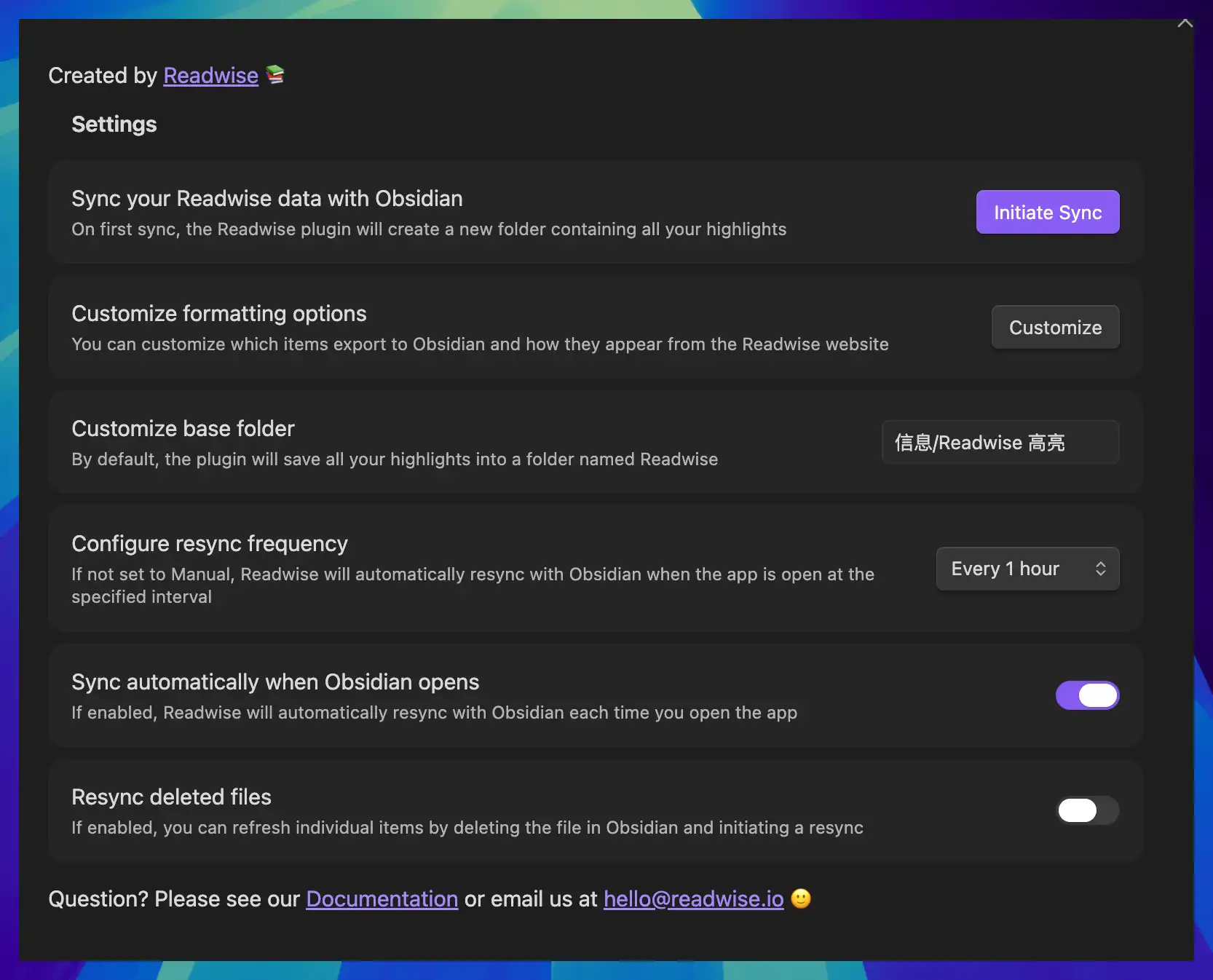Image resolution: width=1213 pixels, height=980 pixels.
Task: Open the resync frequency dropdown
Action: (x=1028, y=569)
